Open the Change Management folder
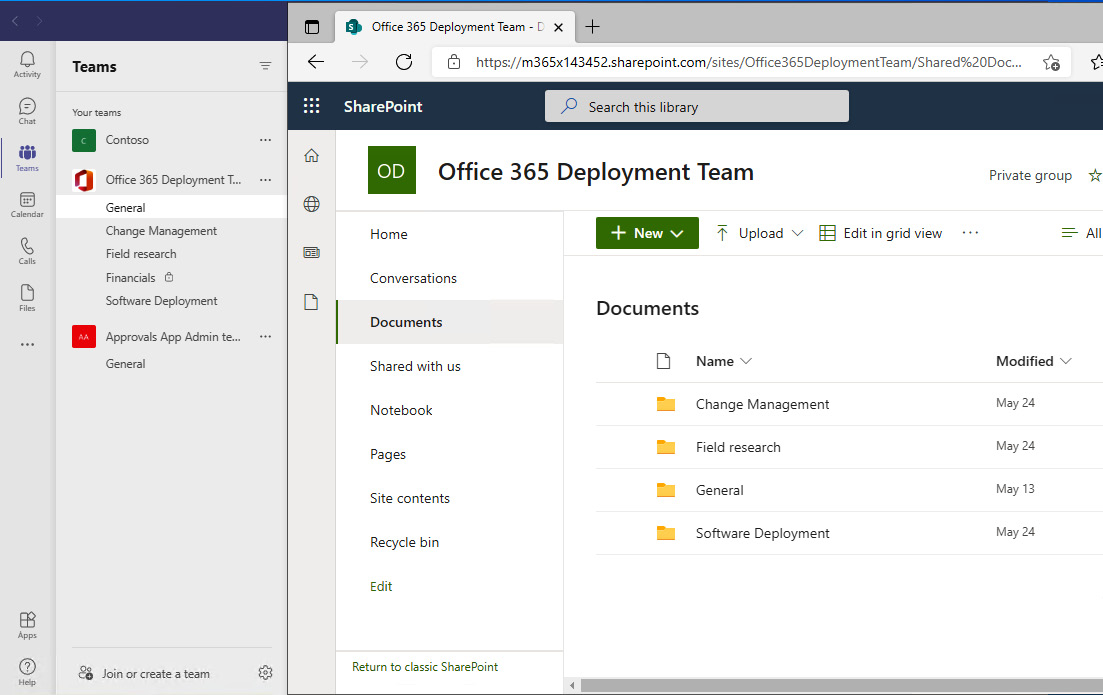Viewport: 1103px width, 695px height. point(762,404)
